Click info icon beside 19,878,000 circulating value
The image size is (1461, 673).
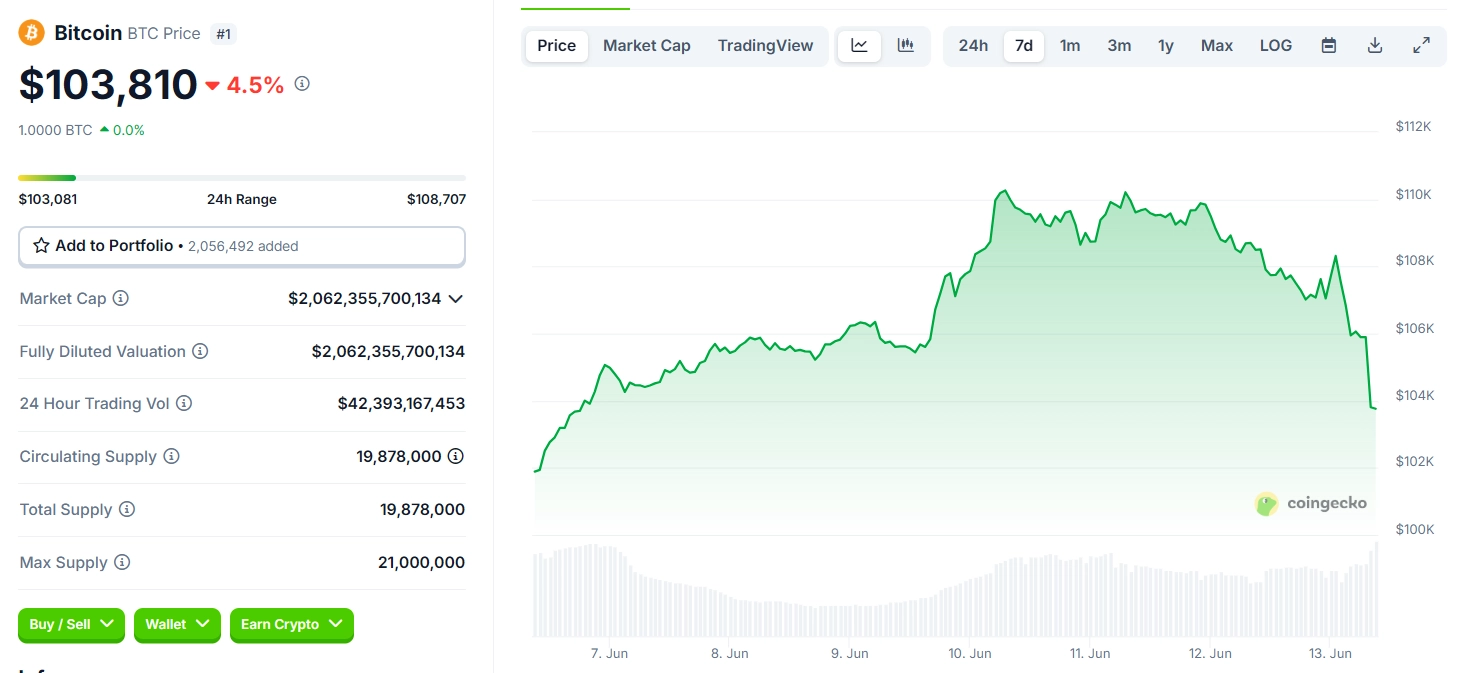tap(456, 456)
